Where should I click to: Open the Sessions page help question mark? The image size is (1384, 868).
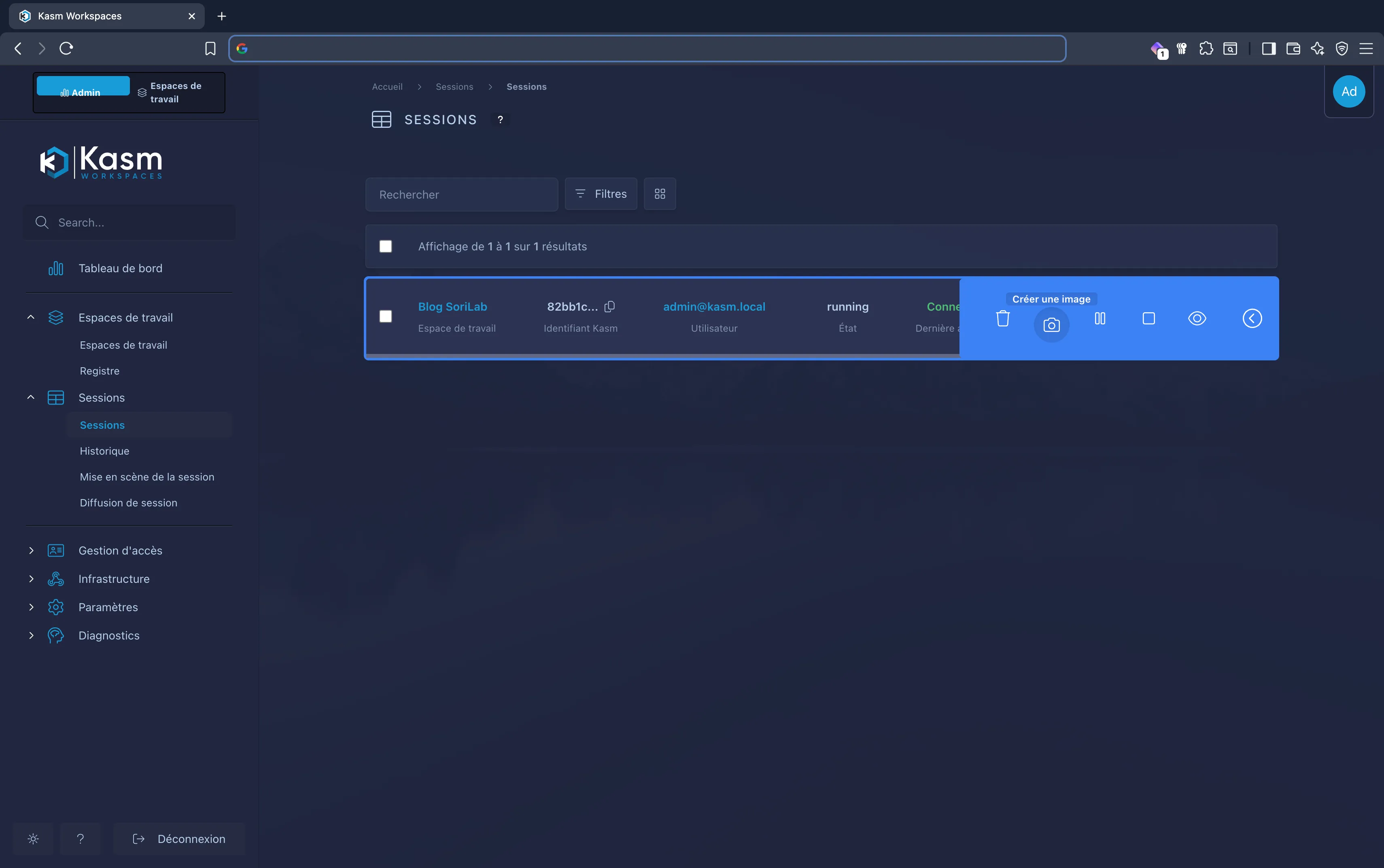click(x=500, y=119)
